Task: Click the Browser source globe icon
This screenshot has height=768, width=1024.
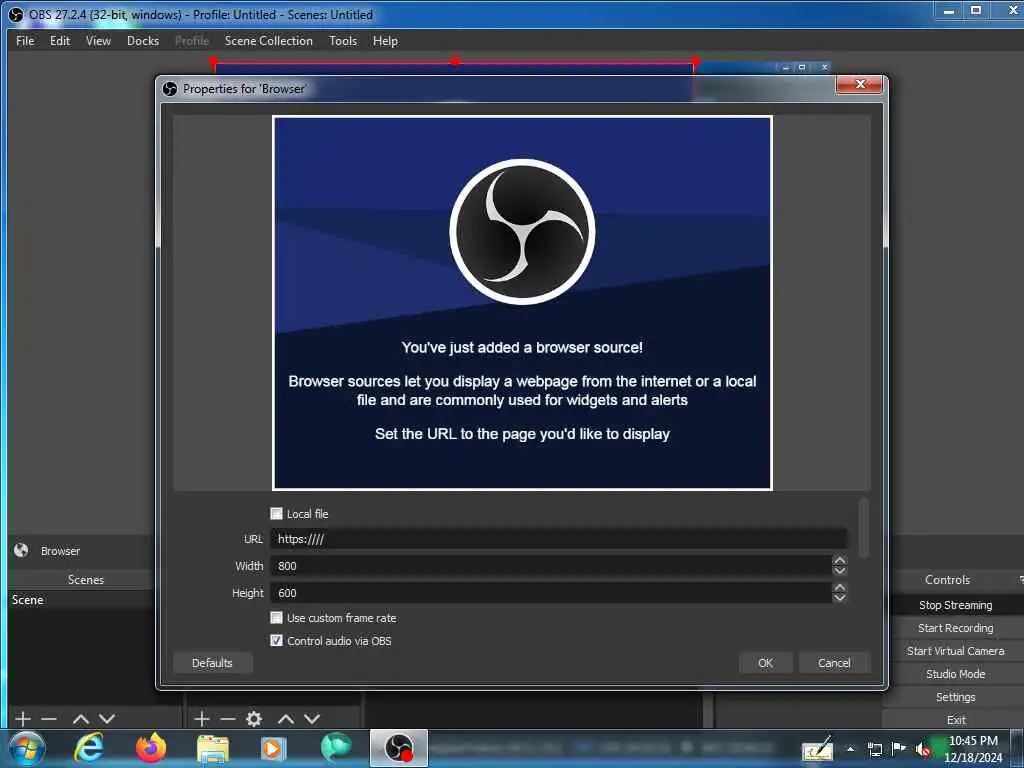Action: 21,551
